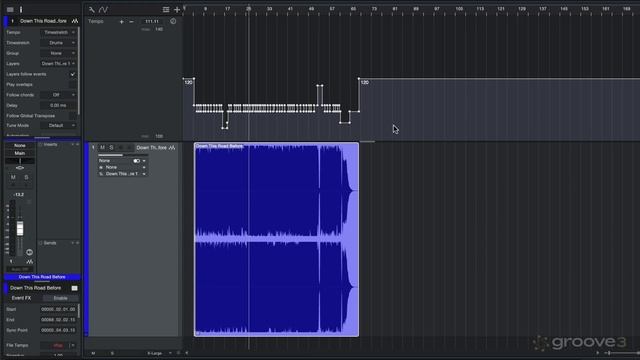Viewport: 640px width, 360px height.
Task: Click waveform icon in track header
Action: click(x=172, y=147)
